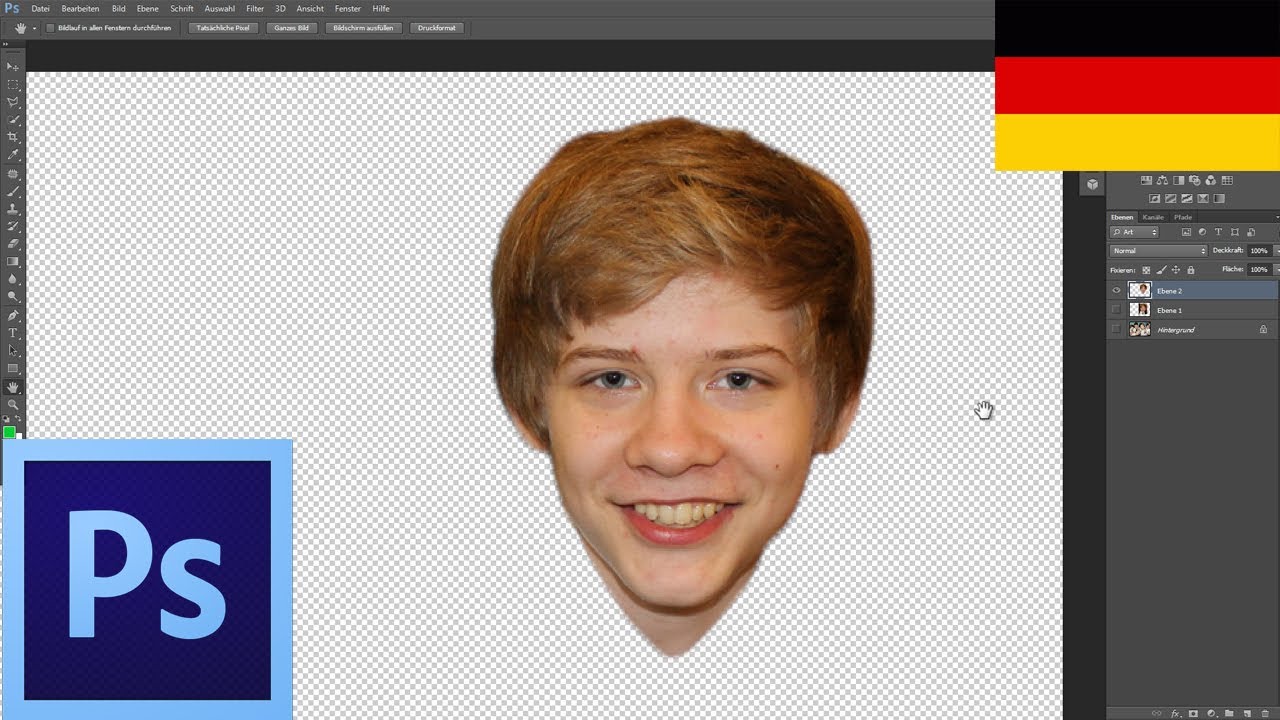Open the Fläche fill slider arrow
This screenshot has height=720, width=1280.
pos(1276,269)
